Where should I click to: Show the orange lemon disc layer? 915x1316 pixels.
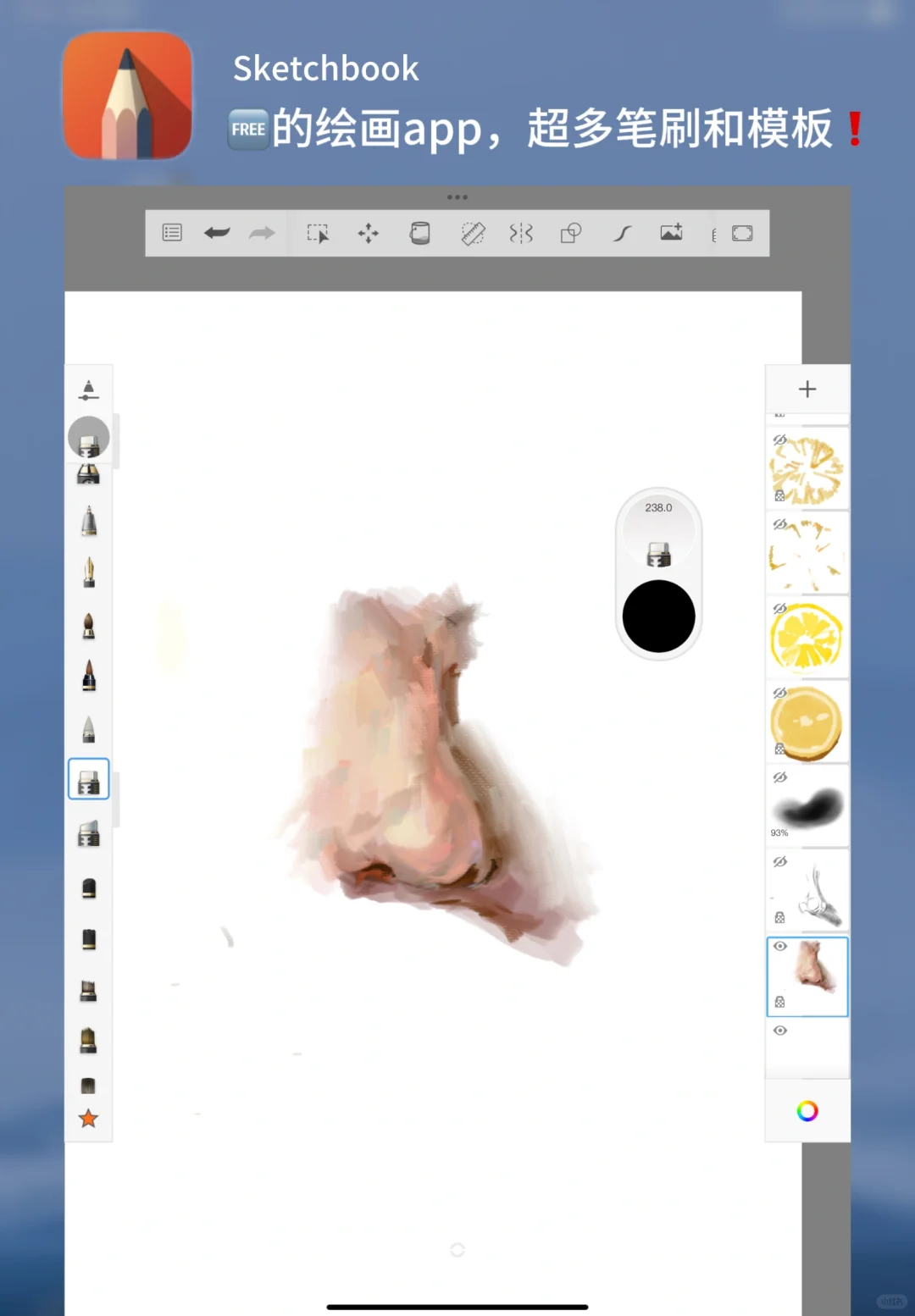(x=779, y=693)
